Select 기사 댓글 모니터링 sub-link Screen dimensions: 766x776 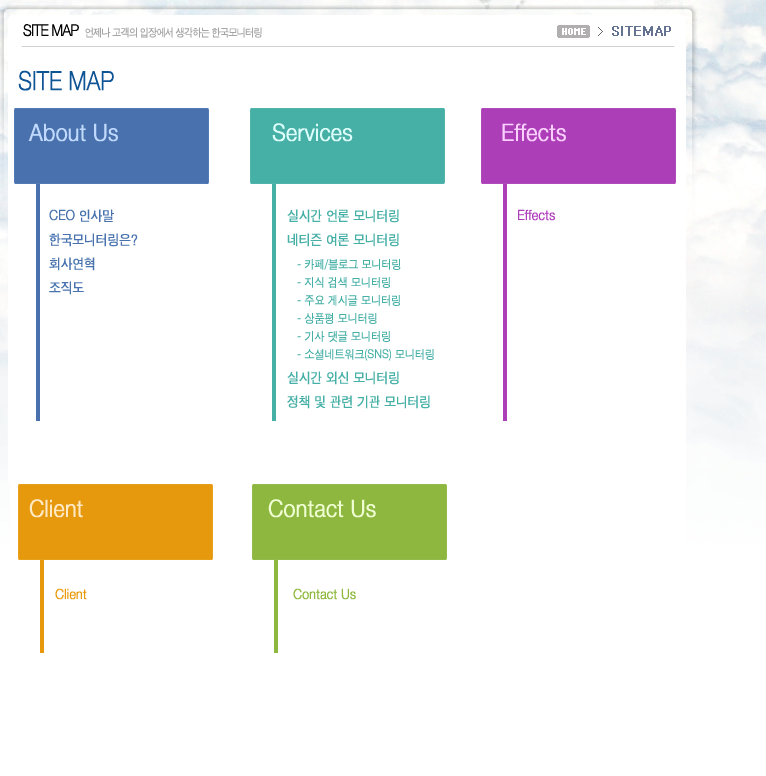344,336
